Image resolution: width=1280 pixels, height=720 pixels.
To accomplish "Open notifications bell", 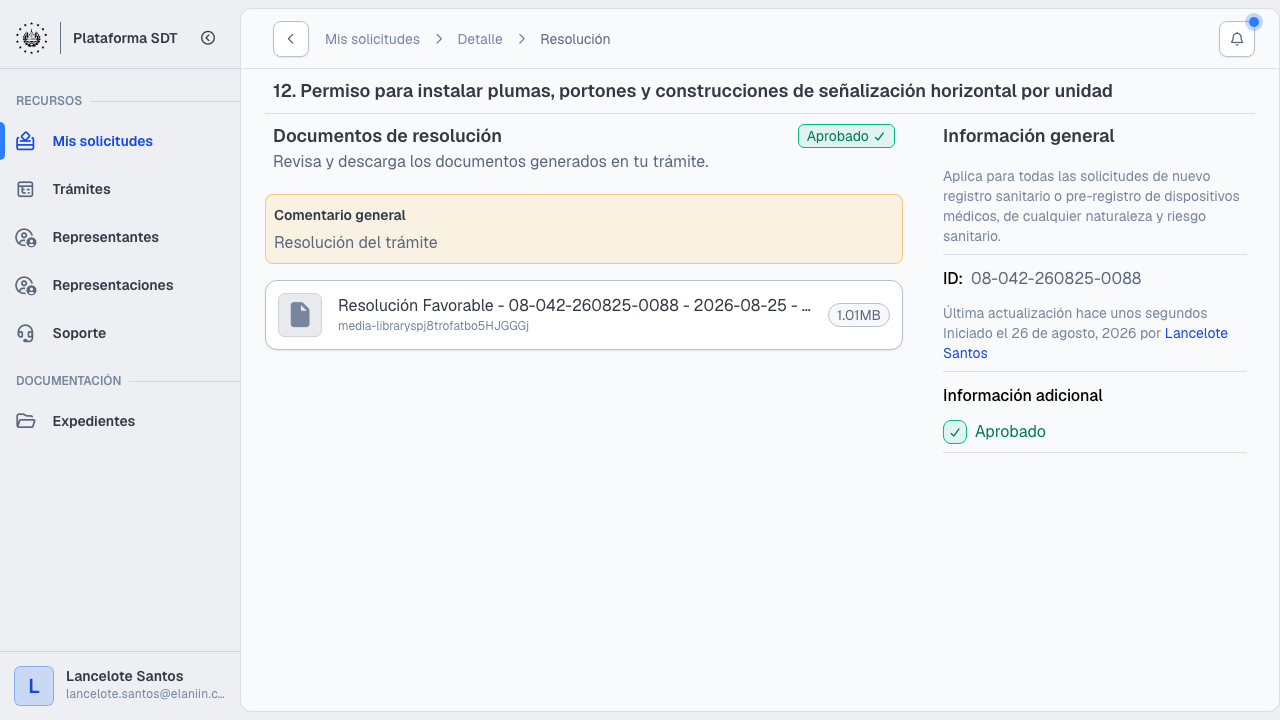I will coord(1237,39).
